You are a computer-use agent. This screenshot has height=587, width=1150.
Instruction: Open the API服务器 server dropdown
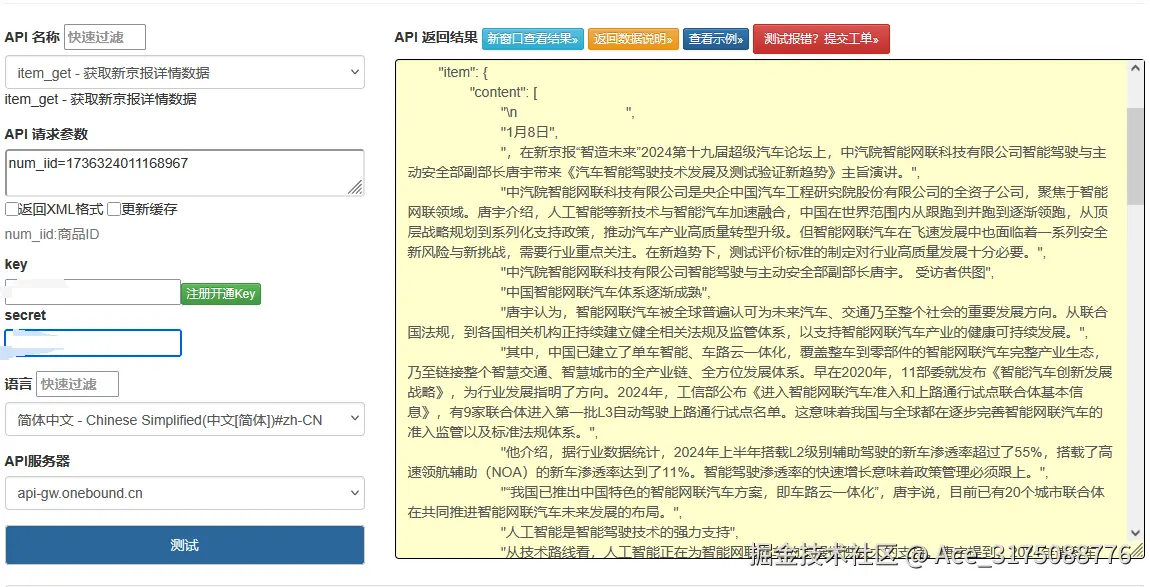point(184,493)
